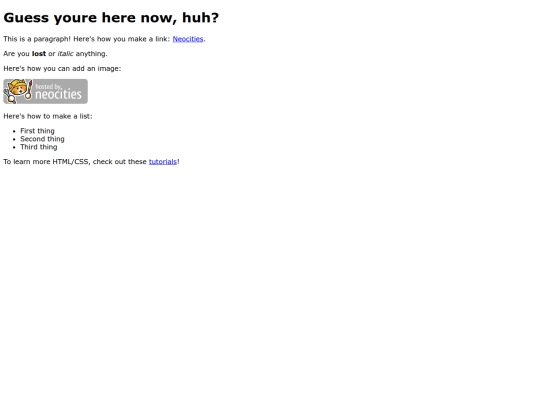
Task: Click the bullet beside 'Third thing'
Action: [x=14, y=147]
